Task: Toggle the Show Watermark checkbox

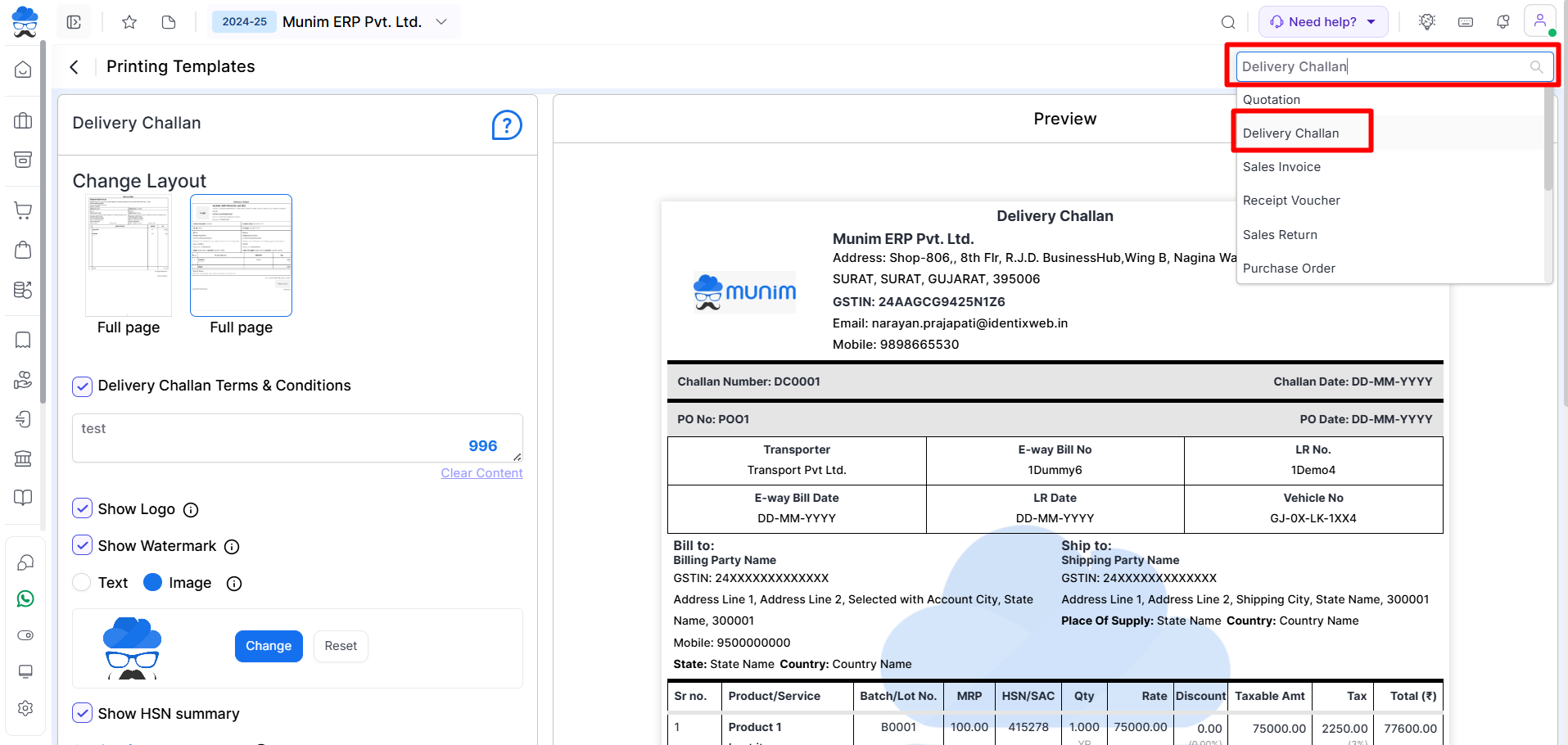Action: tap(82, 545)
